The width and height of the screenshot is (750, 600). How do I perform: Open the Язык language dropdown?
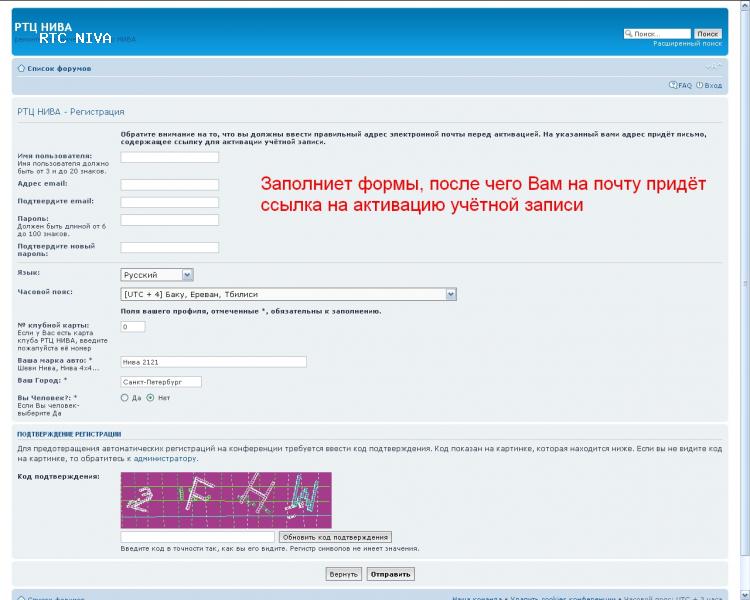(x=157, y=275)
